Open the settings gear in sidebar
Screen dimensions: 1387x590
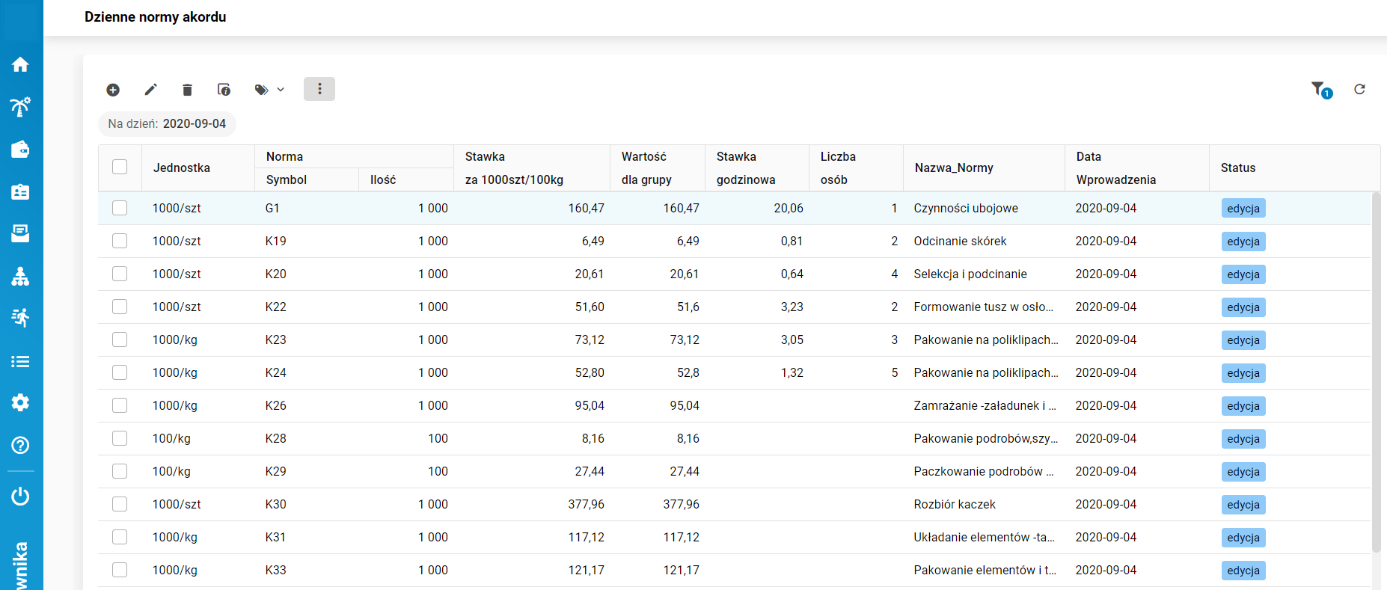click(x=20, y=403)
